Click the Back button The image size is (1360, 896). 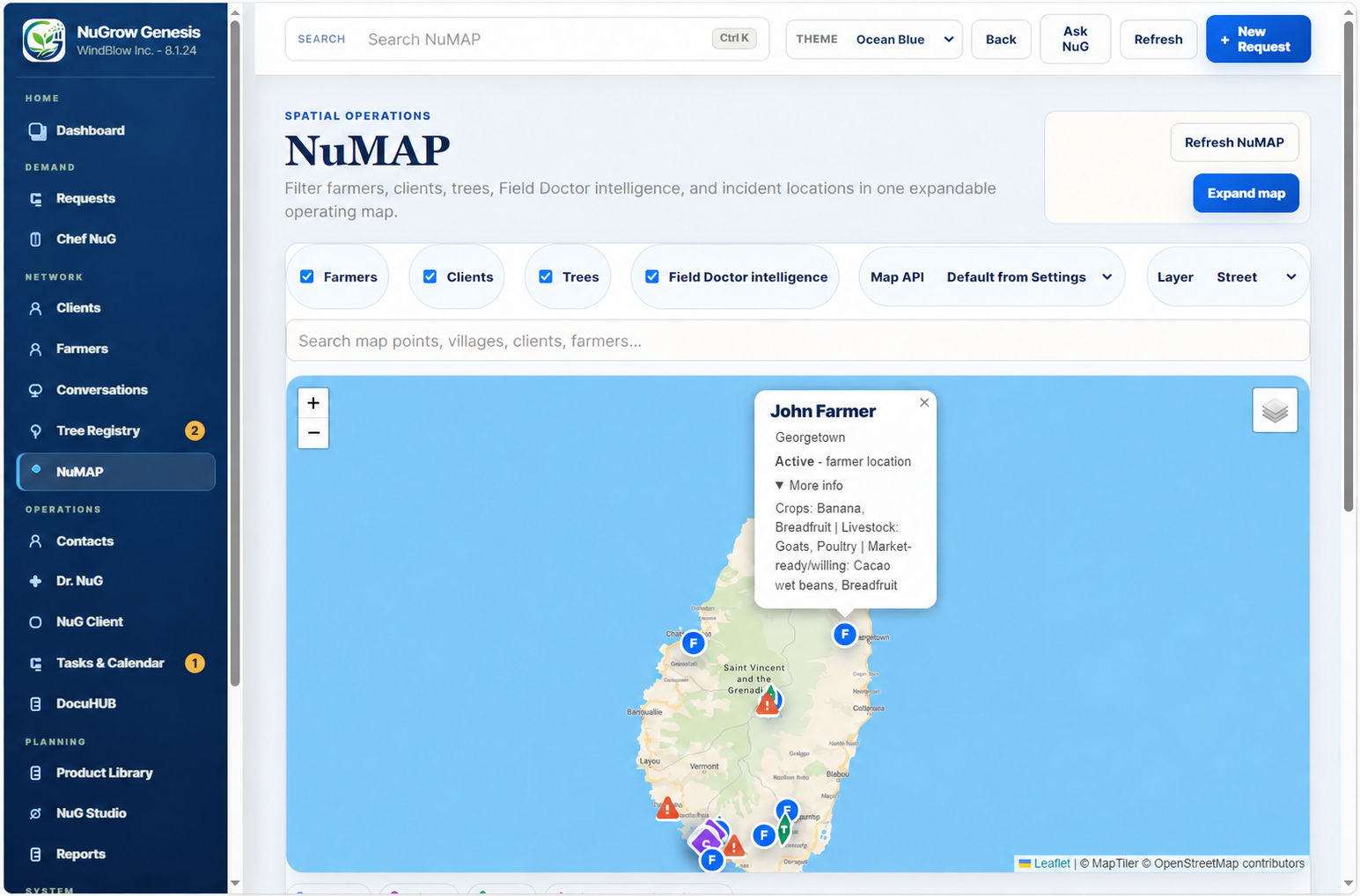[1001, 40]
